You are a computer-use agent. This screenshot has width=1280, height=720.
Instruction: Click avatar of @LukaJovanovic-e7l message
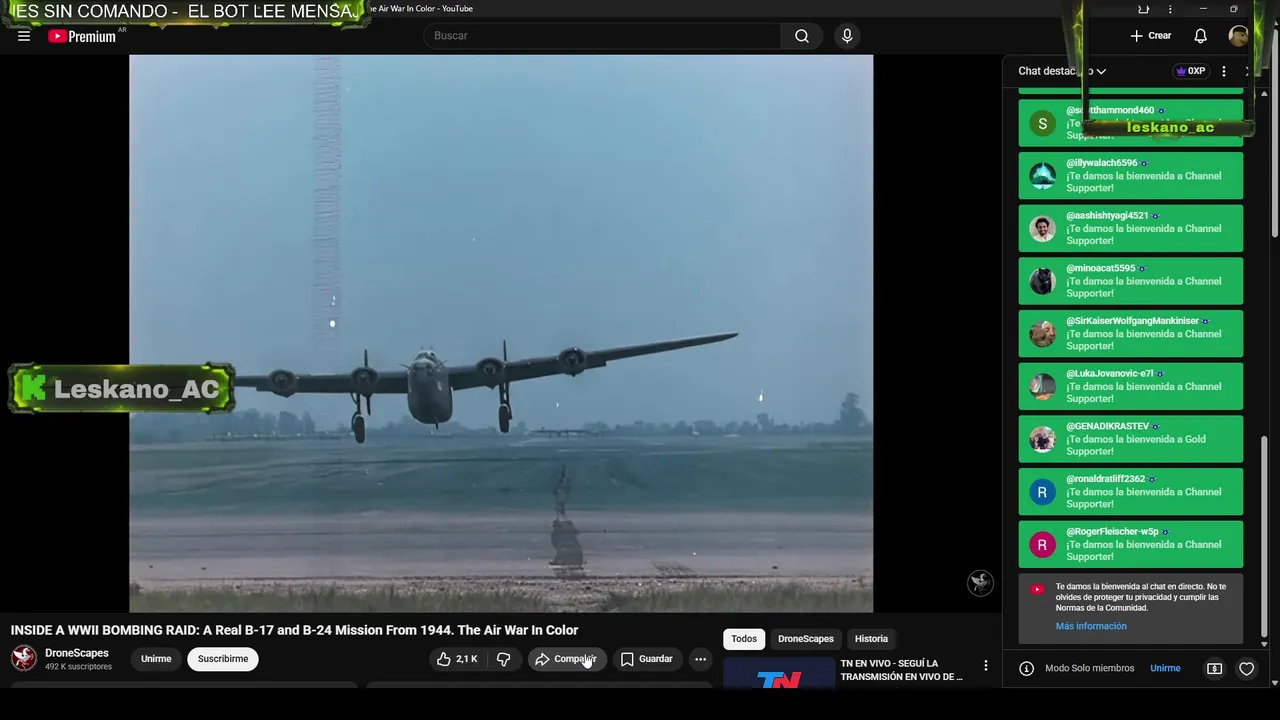pyautogui.click(x=1042, y=387)
